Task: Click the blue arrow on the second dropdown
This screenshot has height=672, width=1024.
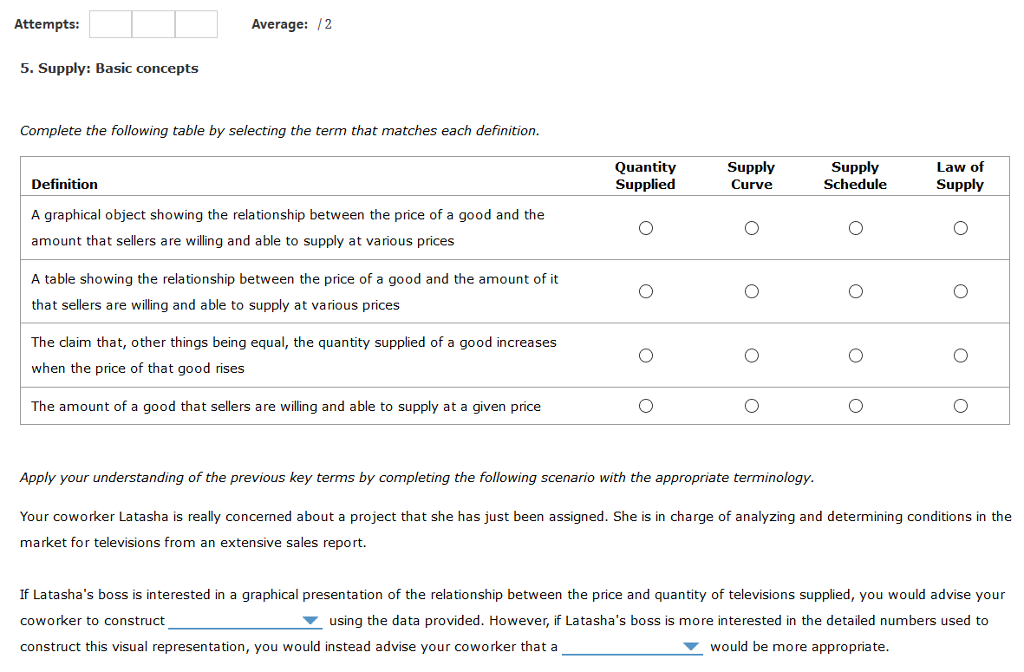Action: 690,646
